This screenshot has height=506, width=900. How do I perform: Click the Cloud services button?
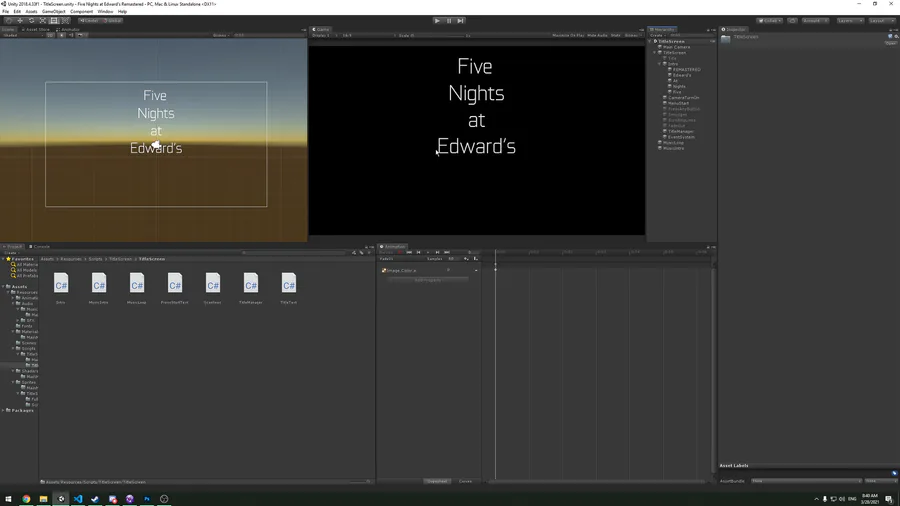tap(792, 21)
